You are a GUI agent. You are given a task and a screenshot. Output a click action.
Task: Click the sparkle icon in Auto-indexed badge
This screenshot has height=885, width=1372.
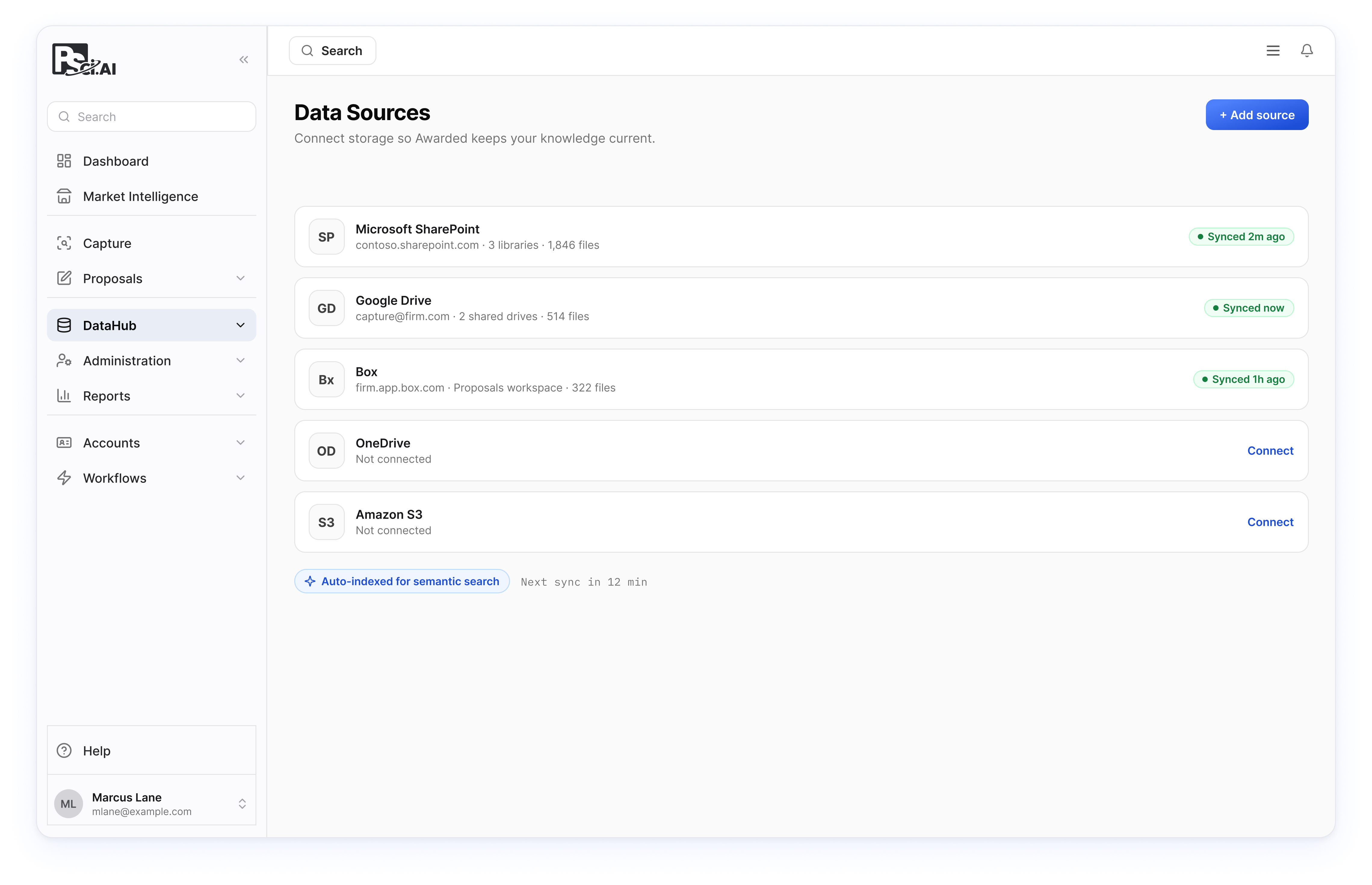(x=310, y=582)
